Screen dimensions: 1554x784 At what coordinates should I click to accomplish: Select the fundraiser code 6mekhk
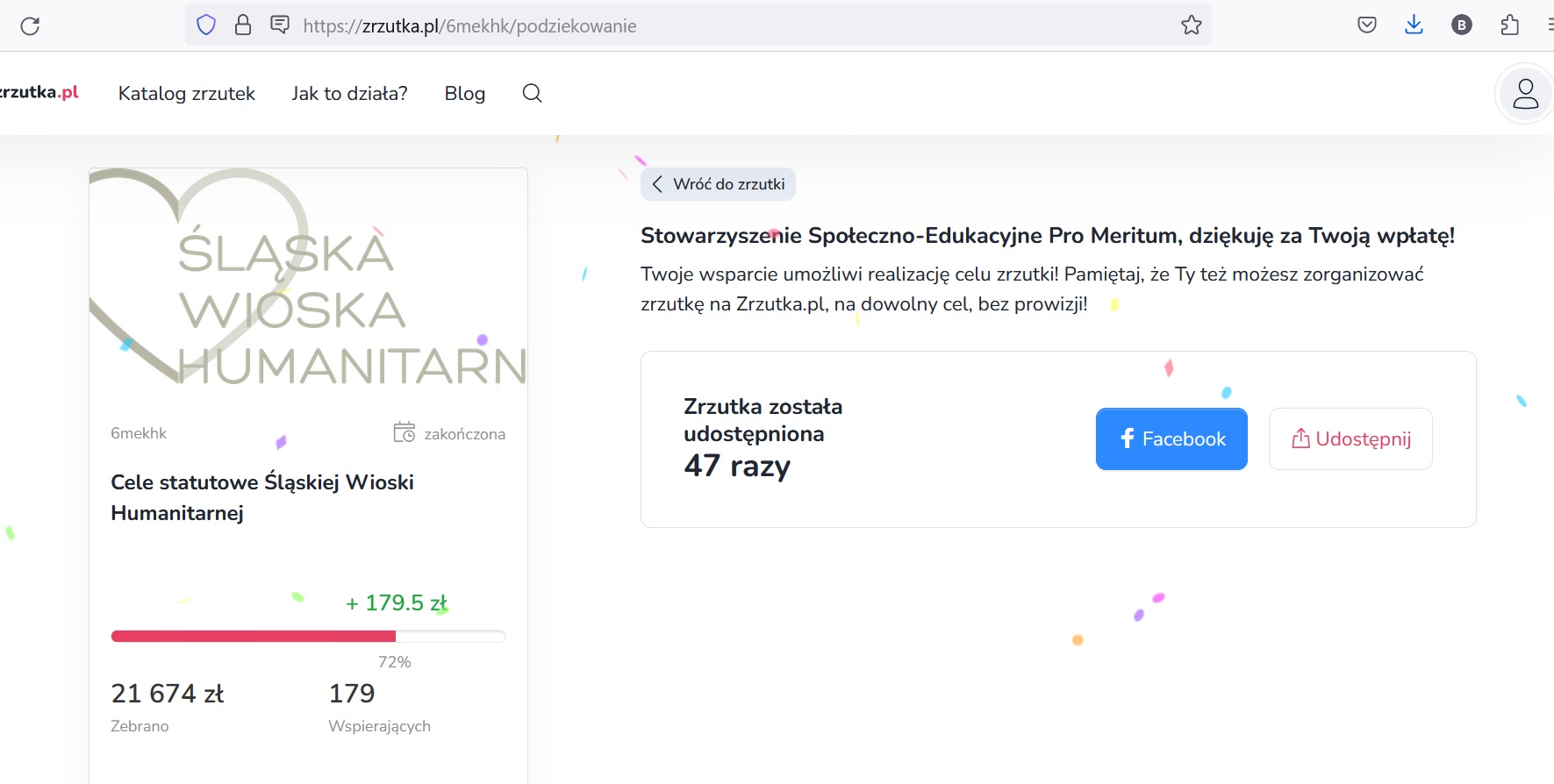point(139,433)
